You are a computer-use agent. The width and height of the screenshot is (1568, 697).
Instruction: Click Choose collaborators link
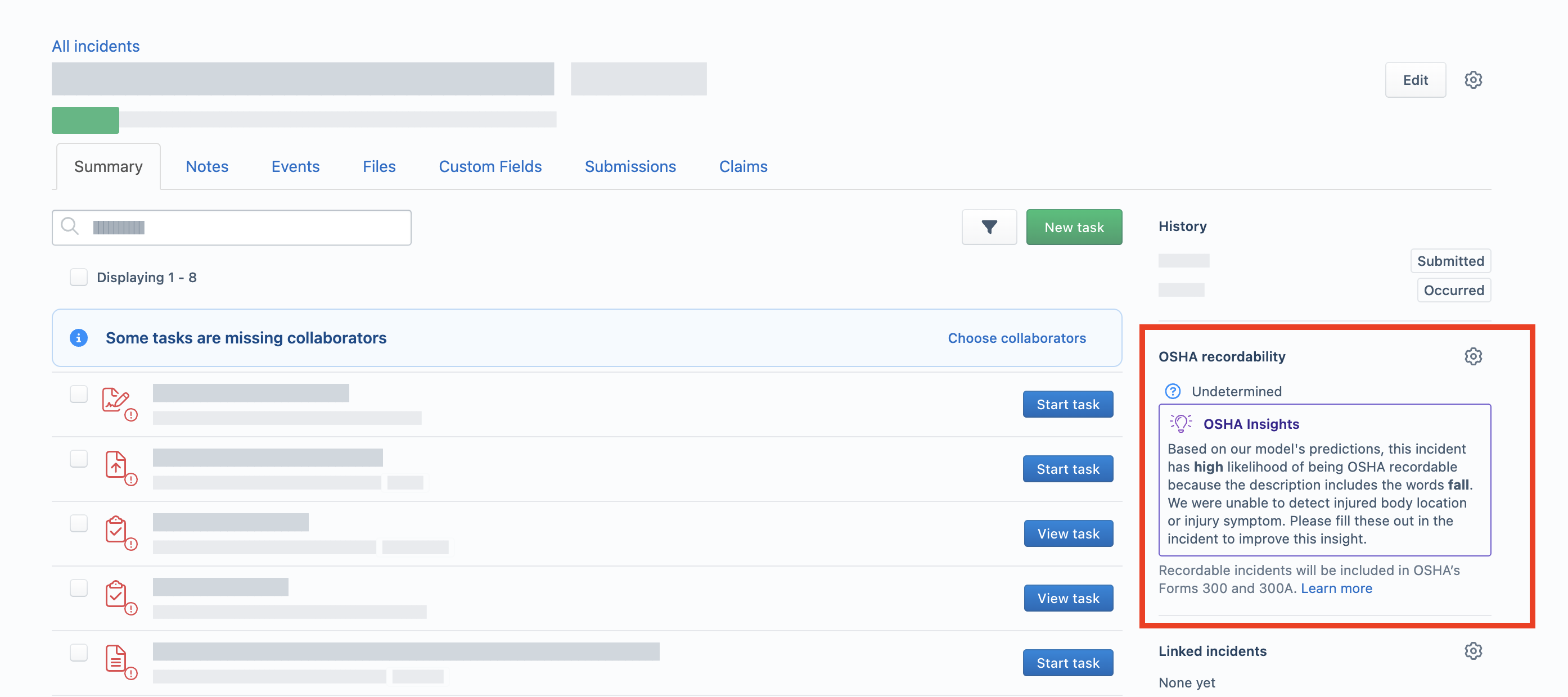[1016, 338]
